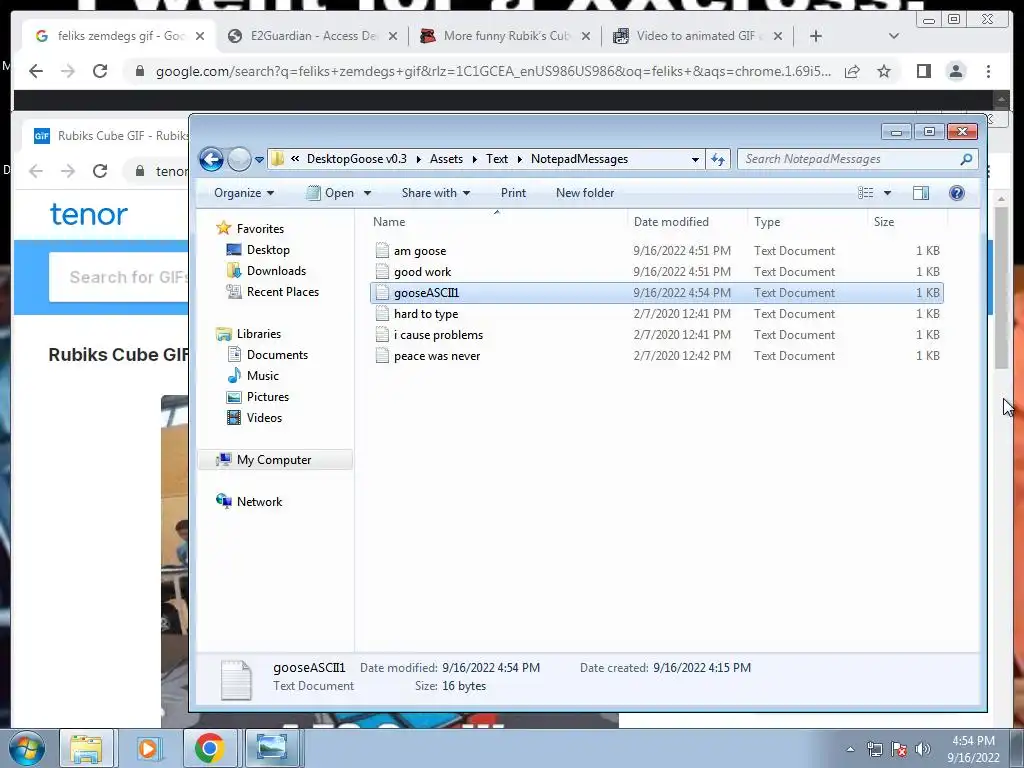This screenshot has width=1024, height=768.
Task: Click the Open button in Explorer toolbar
Action: [x=332, y=193]
